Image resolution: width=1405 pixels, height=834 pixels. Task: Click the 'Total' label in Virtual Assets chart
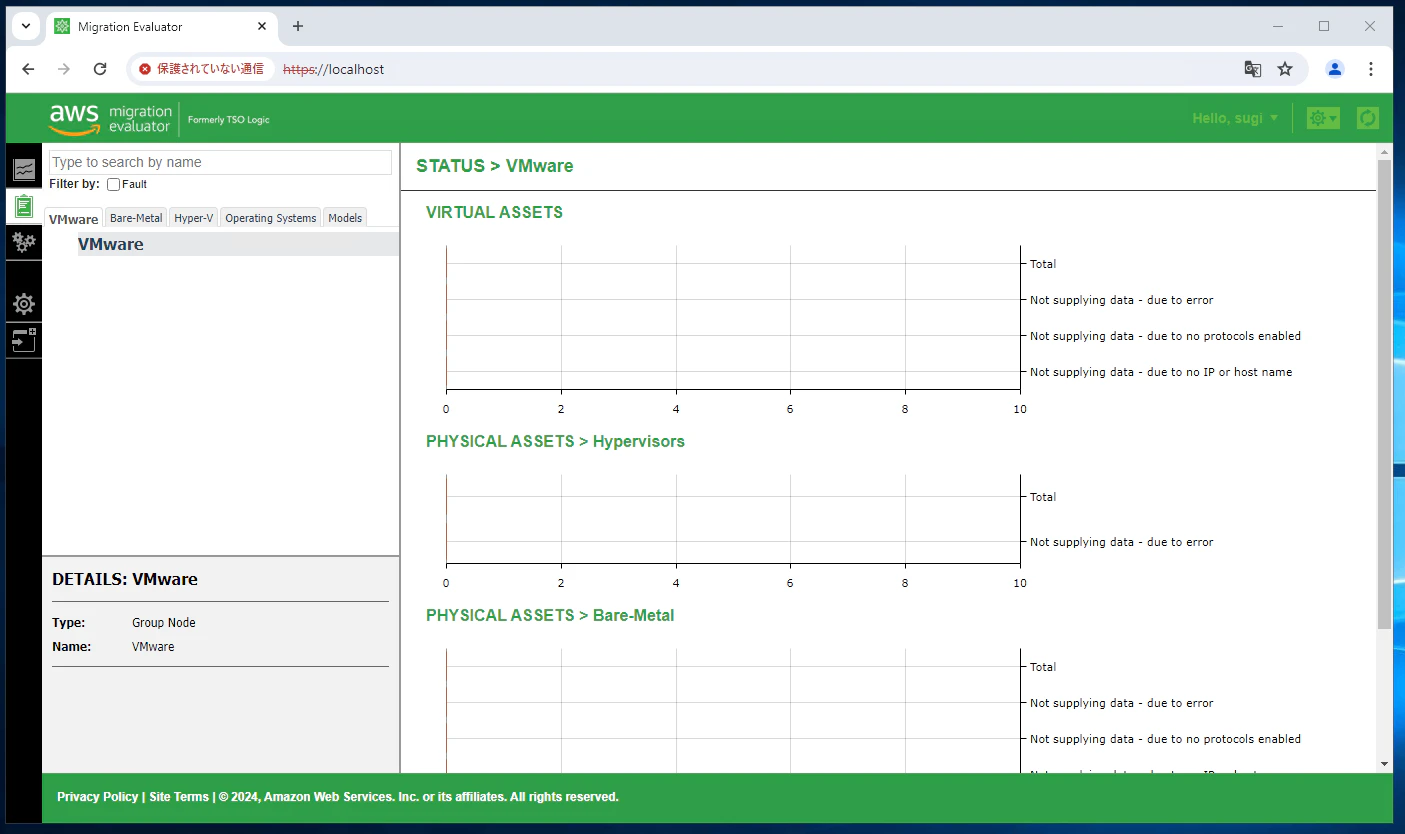tap(1043, 264)
